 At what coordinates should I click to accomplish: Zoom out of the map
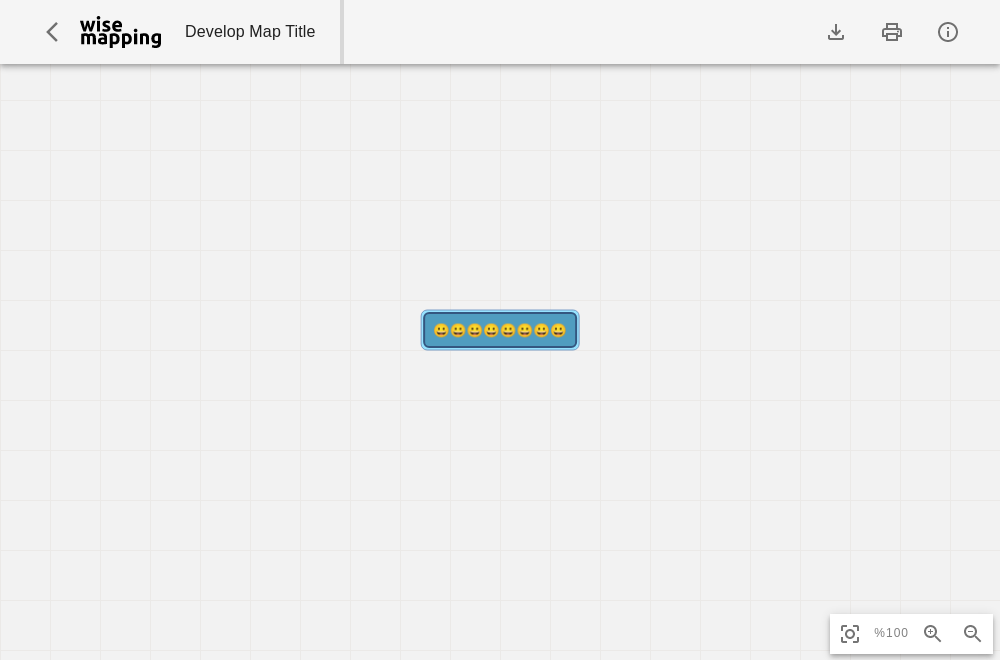click(972, 633)
